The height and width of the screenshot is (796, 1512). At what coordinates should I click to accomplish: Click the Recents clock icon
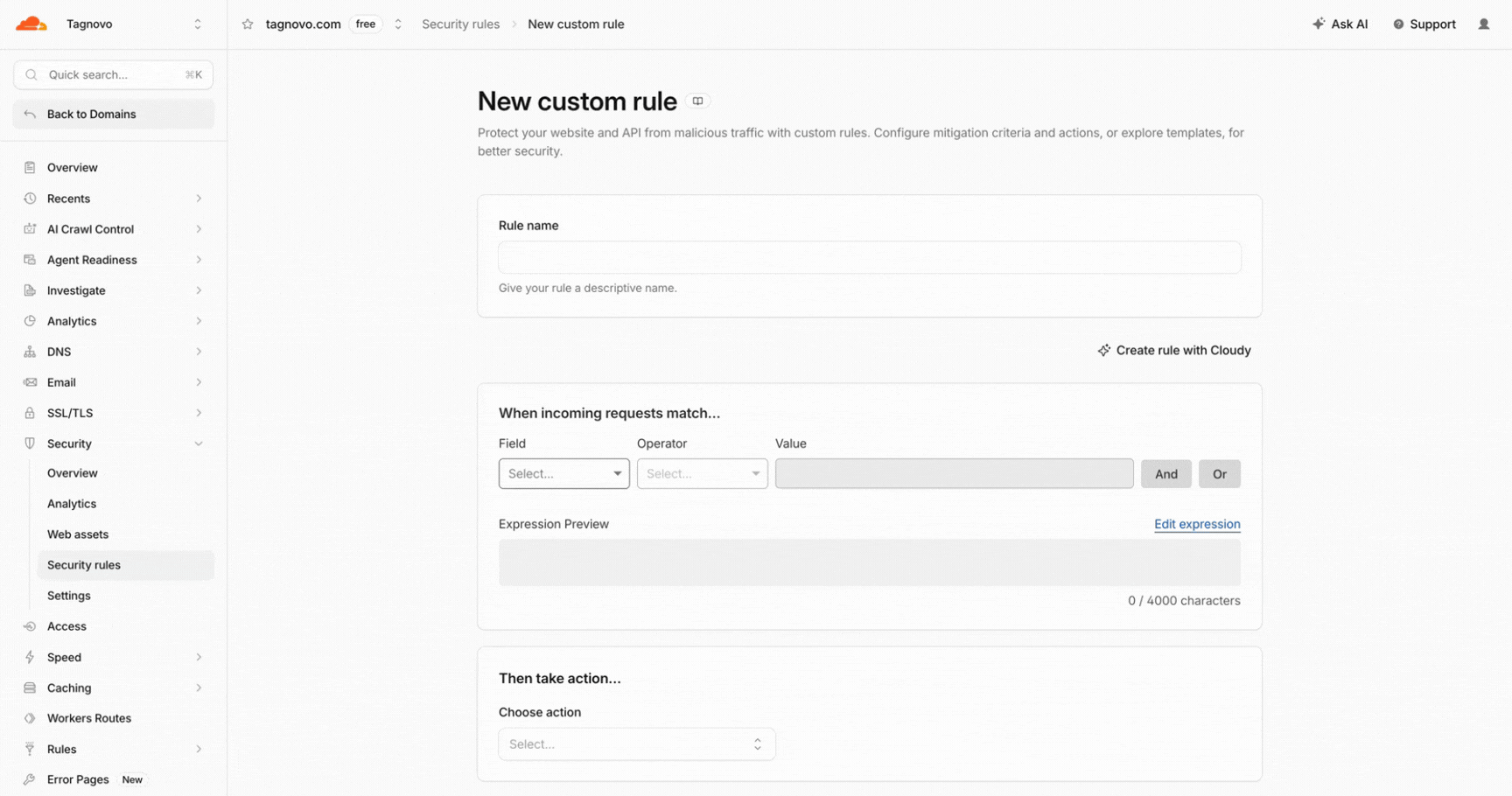pyautogui.click(x=30, y=199)
